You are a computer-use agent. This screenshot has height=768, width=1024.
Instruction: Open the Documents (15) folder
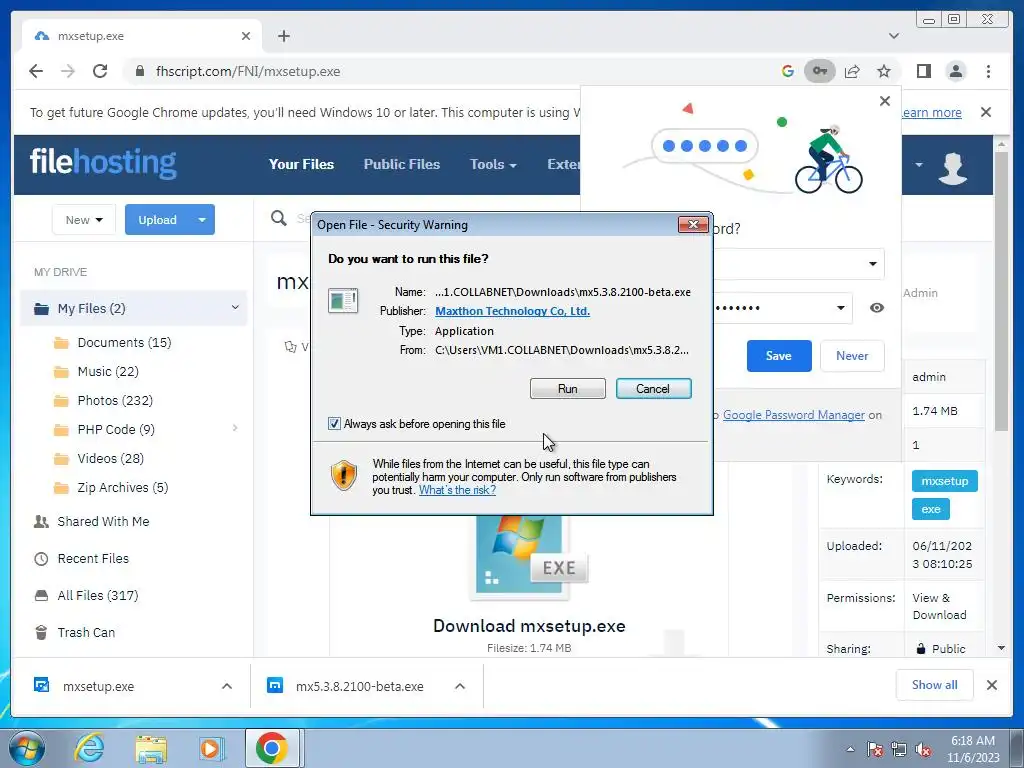[124, 342]
